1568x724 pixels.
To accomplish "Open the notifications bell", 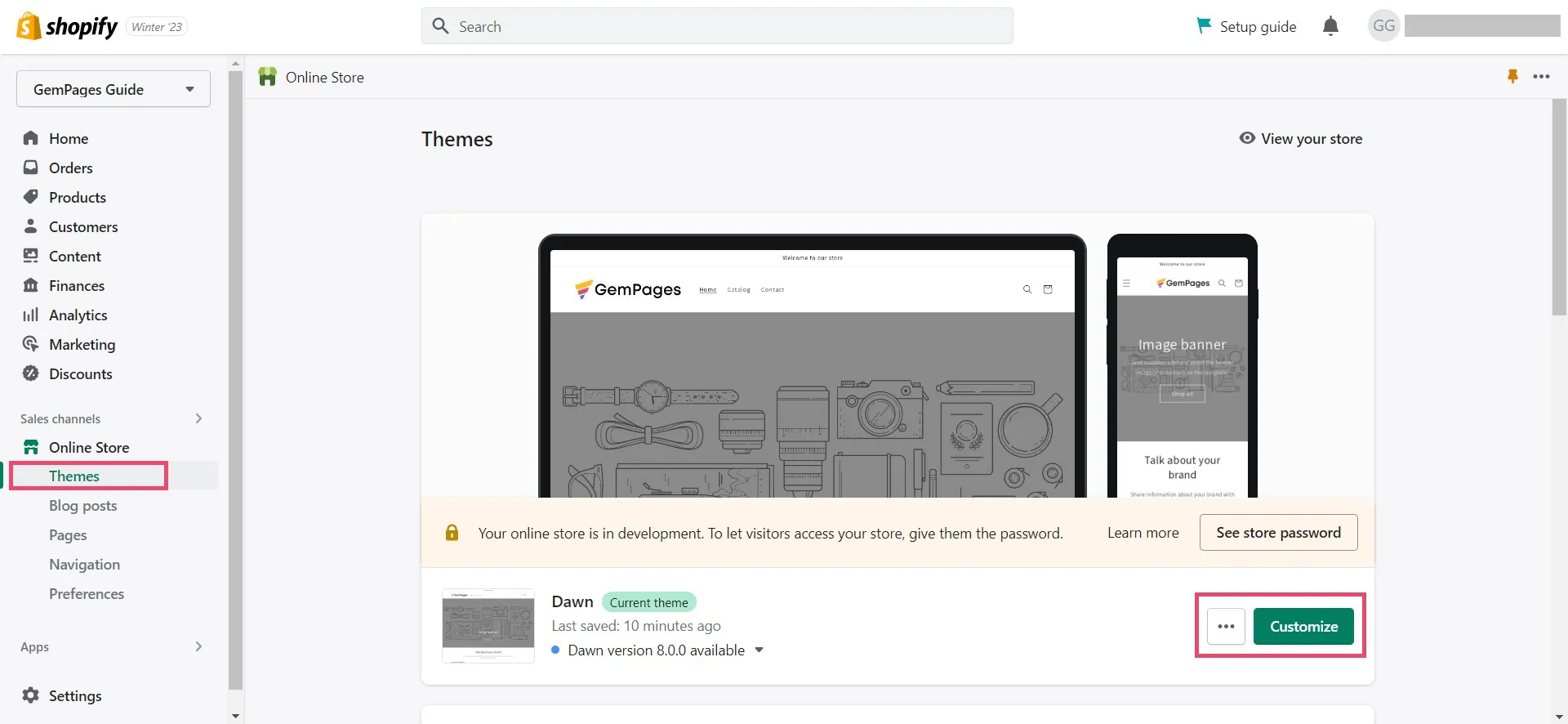I will pos(1330,26).
